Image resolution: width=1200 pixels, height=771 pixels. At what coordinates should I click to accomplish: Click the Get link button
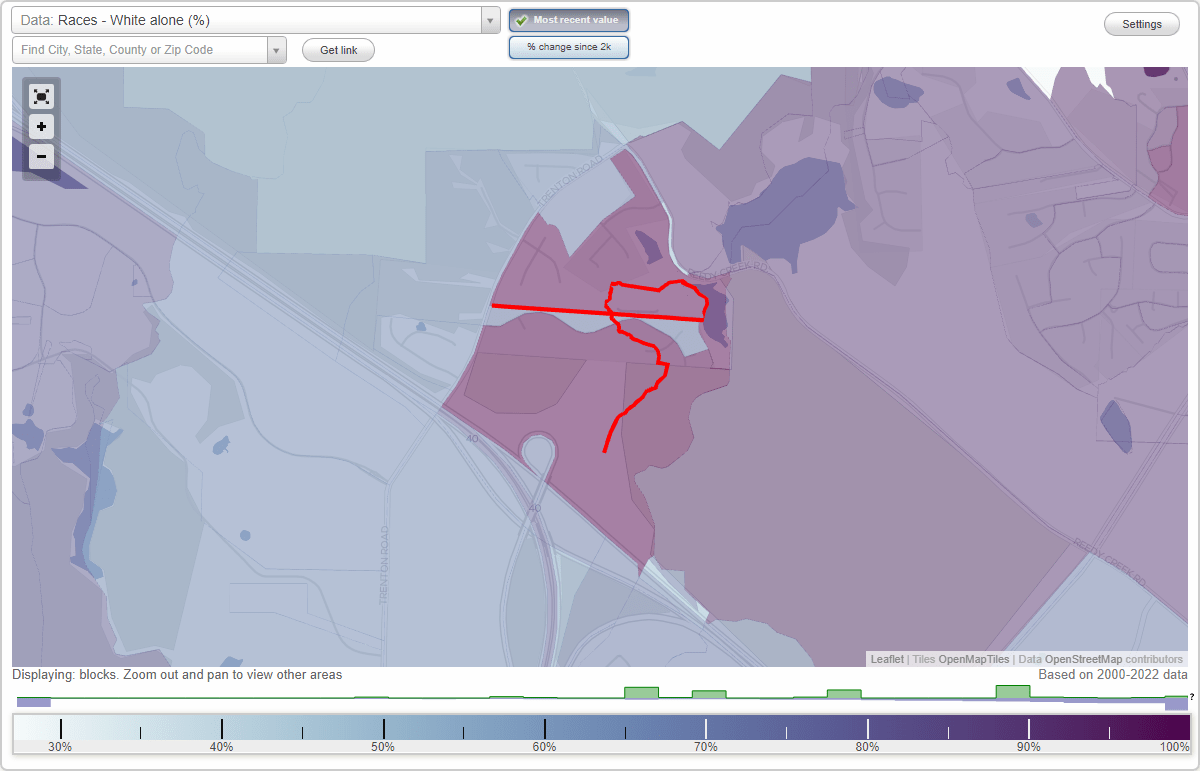coord(338,50)
